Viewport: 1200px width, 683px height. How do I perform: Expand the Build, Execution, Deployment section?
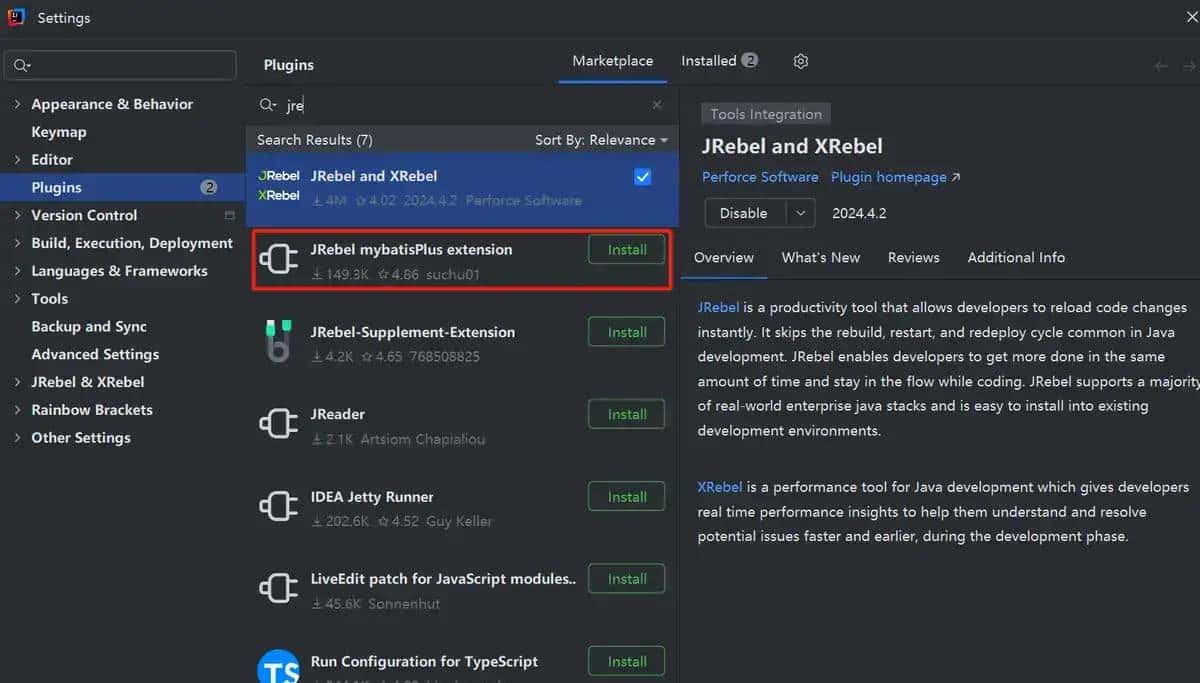(17, 243)
